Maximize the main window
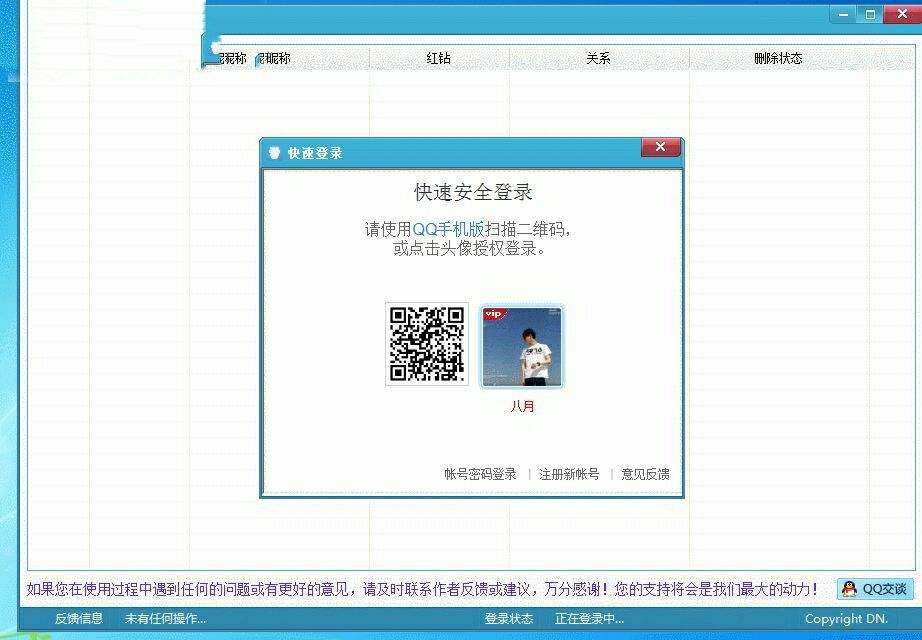922x640 pixels. point(870,14)
